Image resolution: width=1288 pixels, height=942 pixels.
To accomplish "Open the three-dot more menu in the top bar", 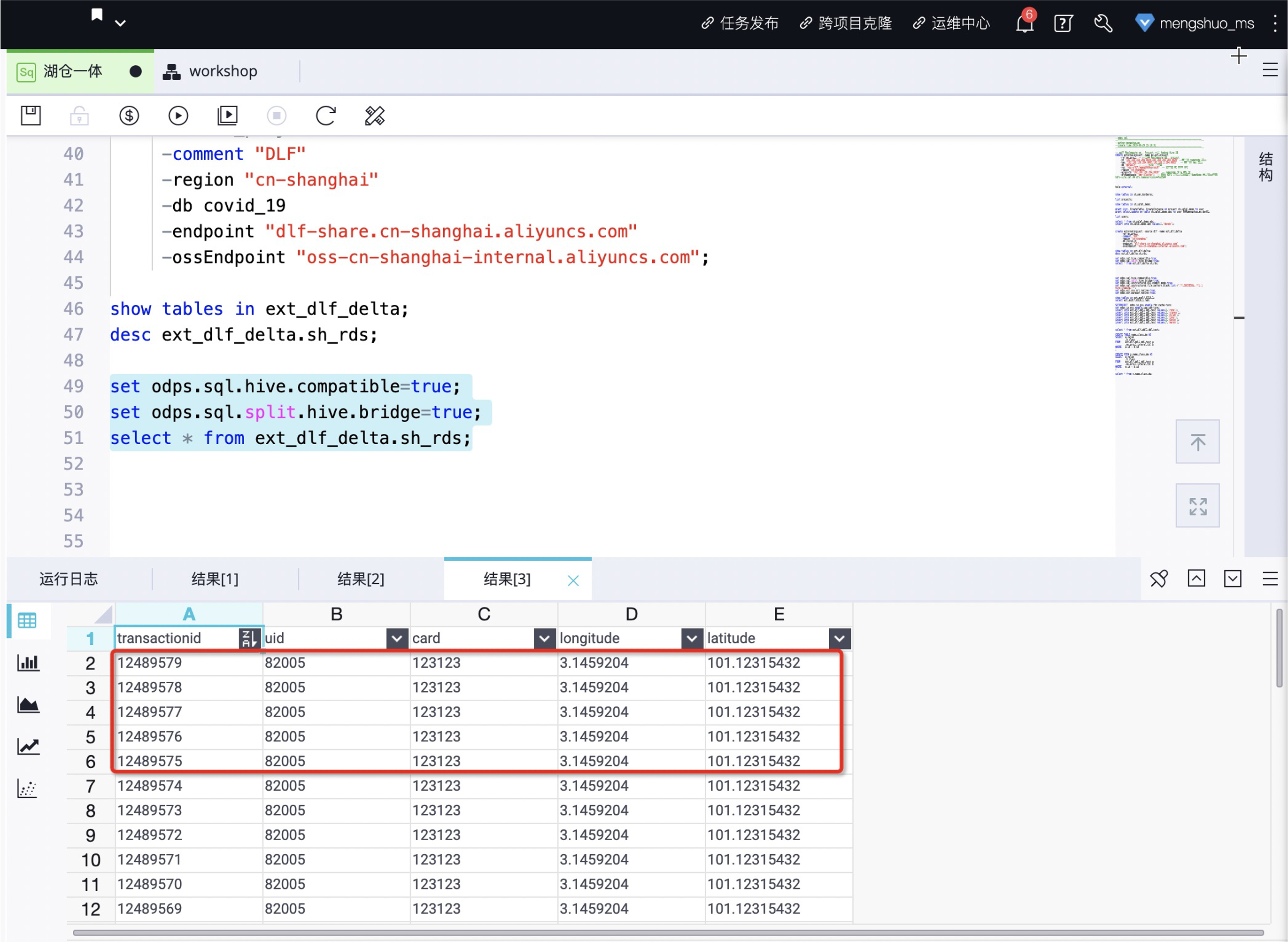I will tap(1275, 23).
